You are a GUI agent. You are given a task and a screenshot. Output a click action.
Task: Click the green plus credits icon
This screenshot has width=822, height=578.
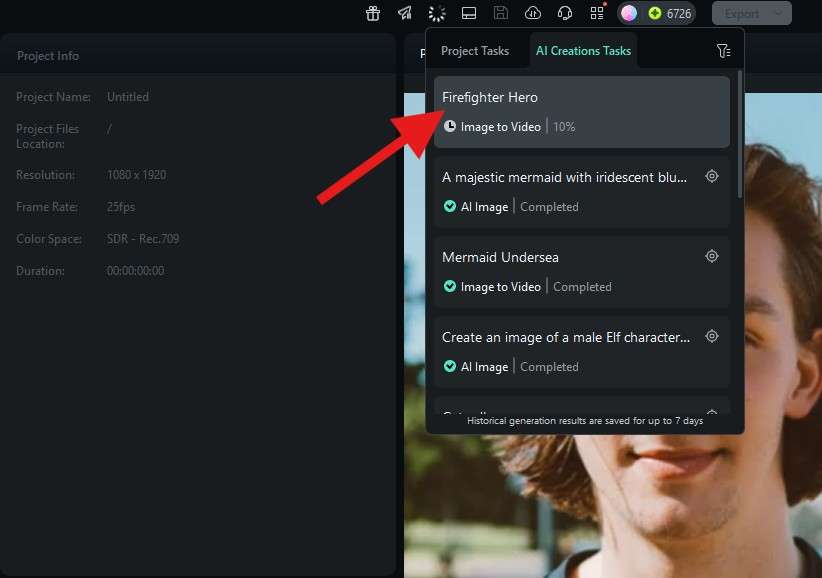pos(655,13)
